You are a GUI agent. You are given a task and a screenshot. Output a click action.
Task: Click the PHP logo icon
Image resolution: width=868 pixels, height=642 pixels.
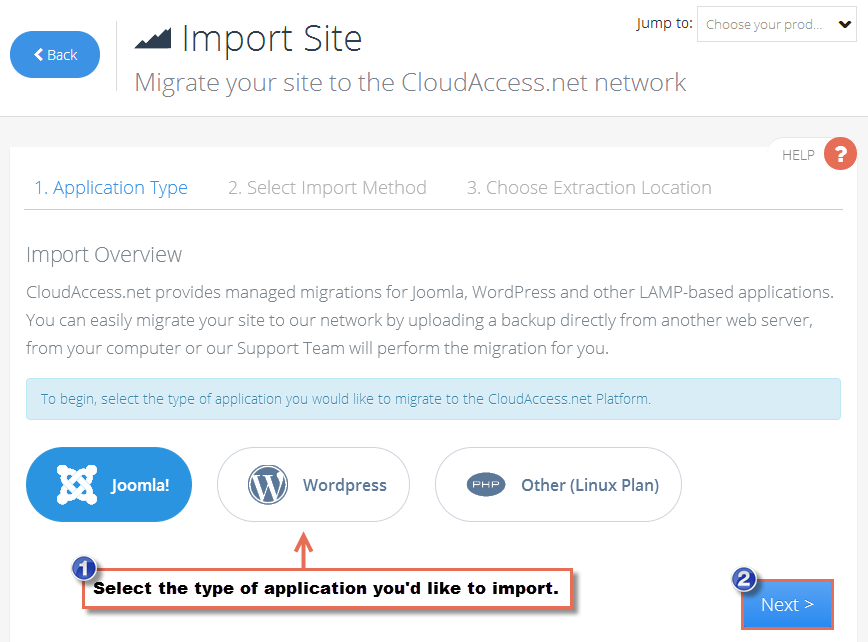tap(486, 484)
